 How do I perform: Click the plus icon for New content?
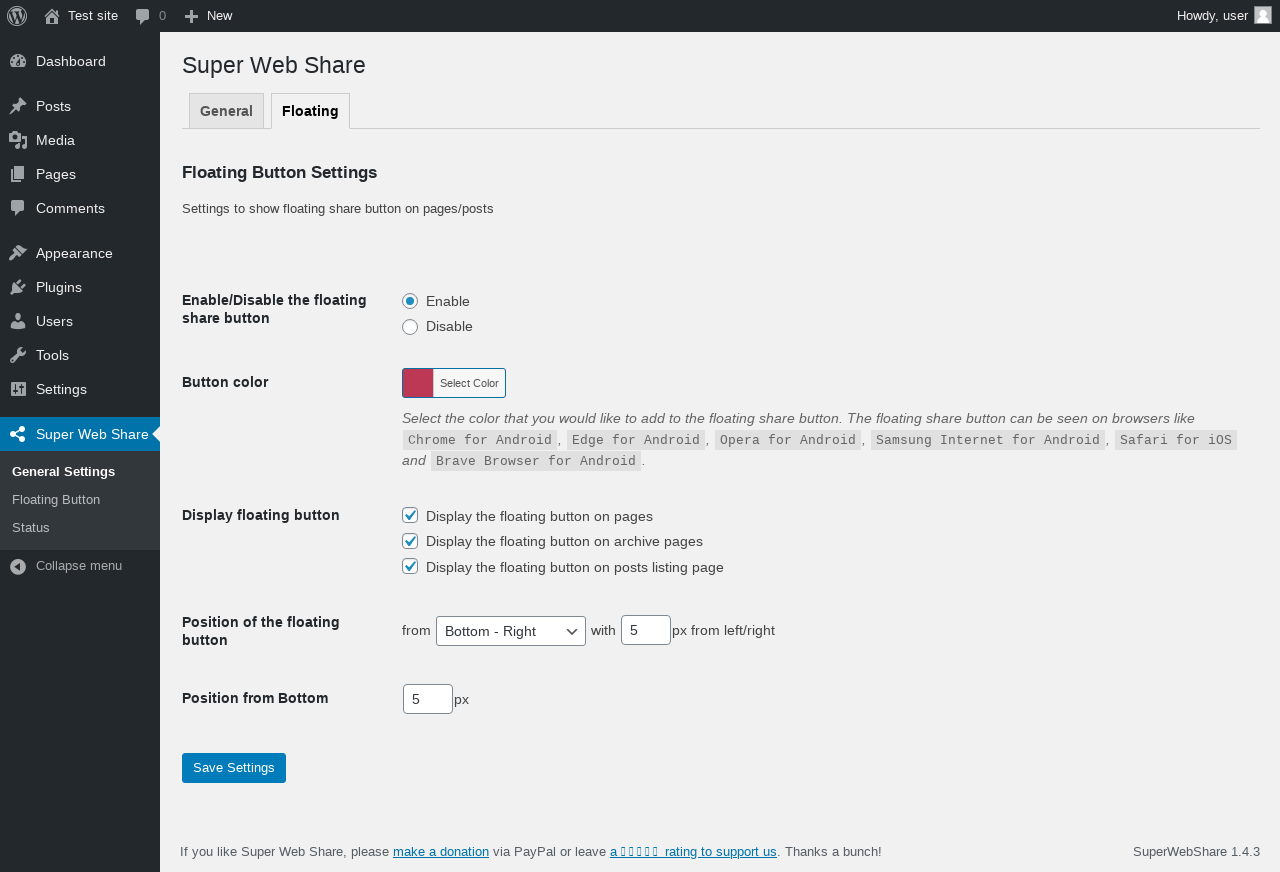point(192,16)
